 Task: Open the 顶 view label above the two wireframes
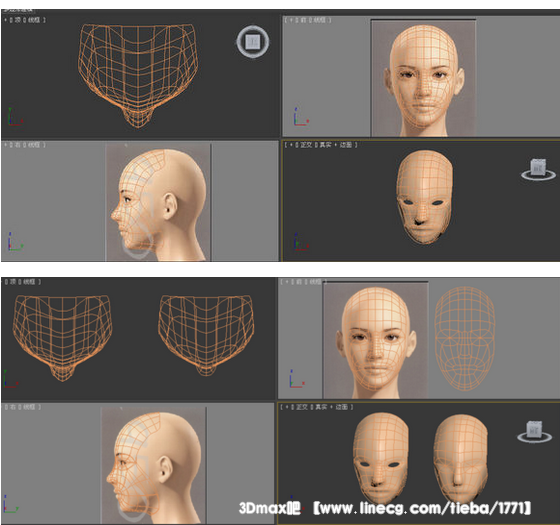(x=13, y=282)
